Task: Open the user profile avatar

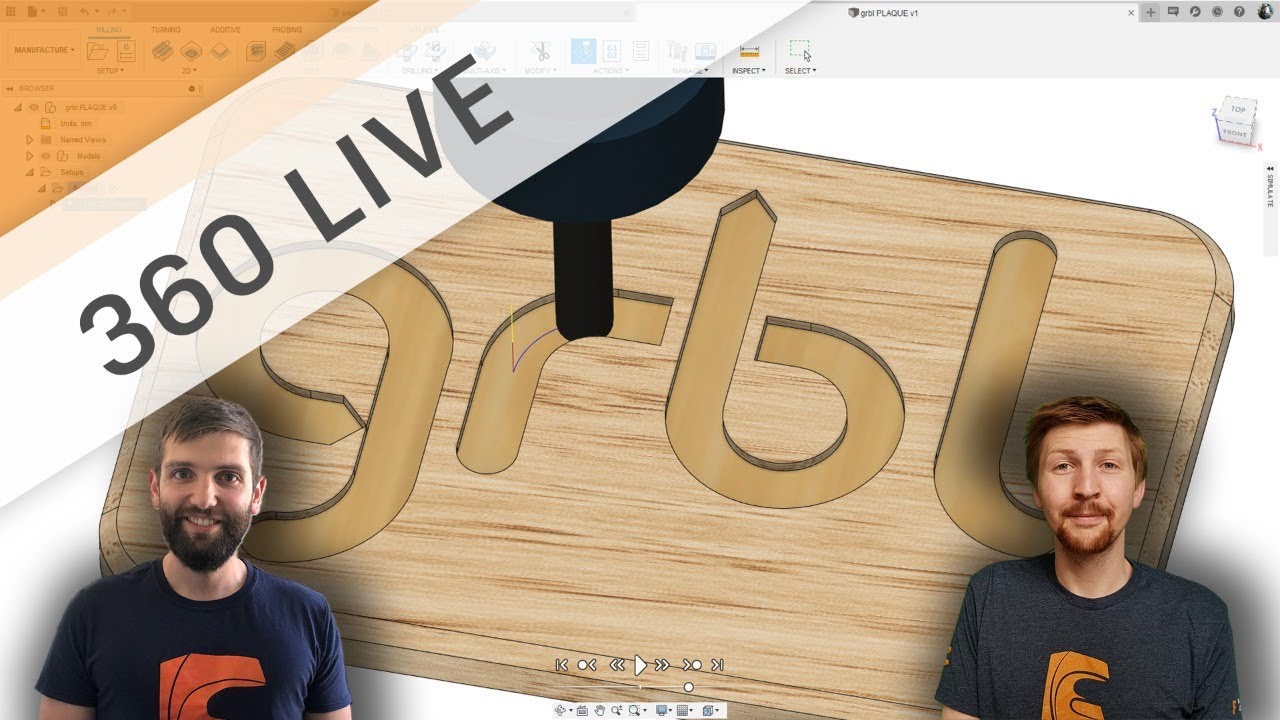Action: click(1265, 10)
